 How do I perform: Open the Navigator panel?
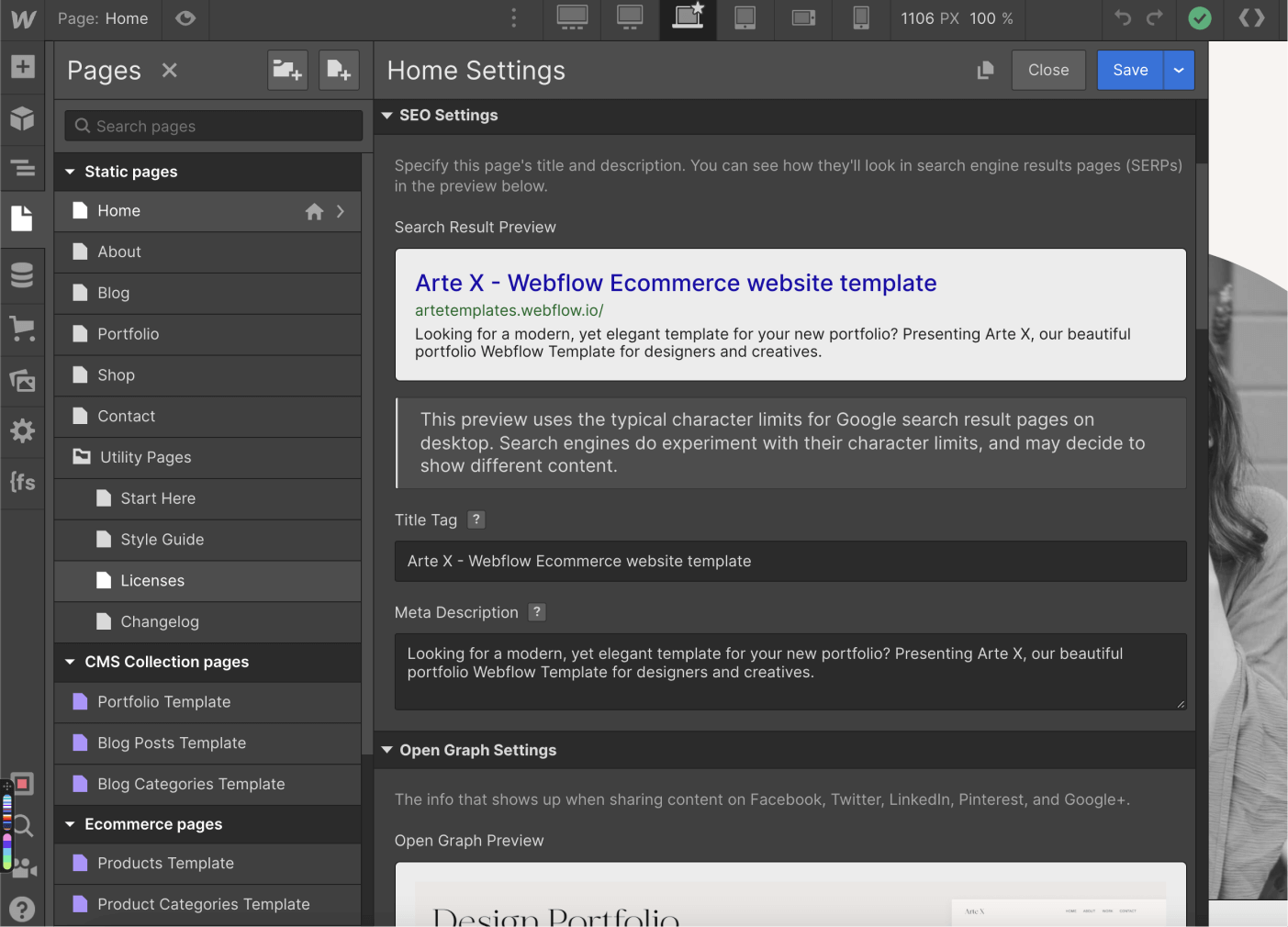(x=23, y=169)
